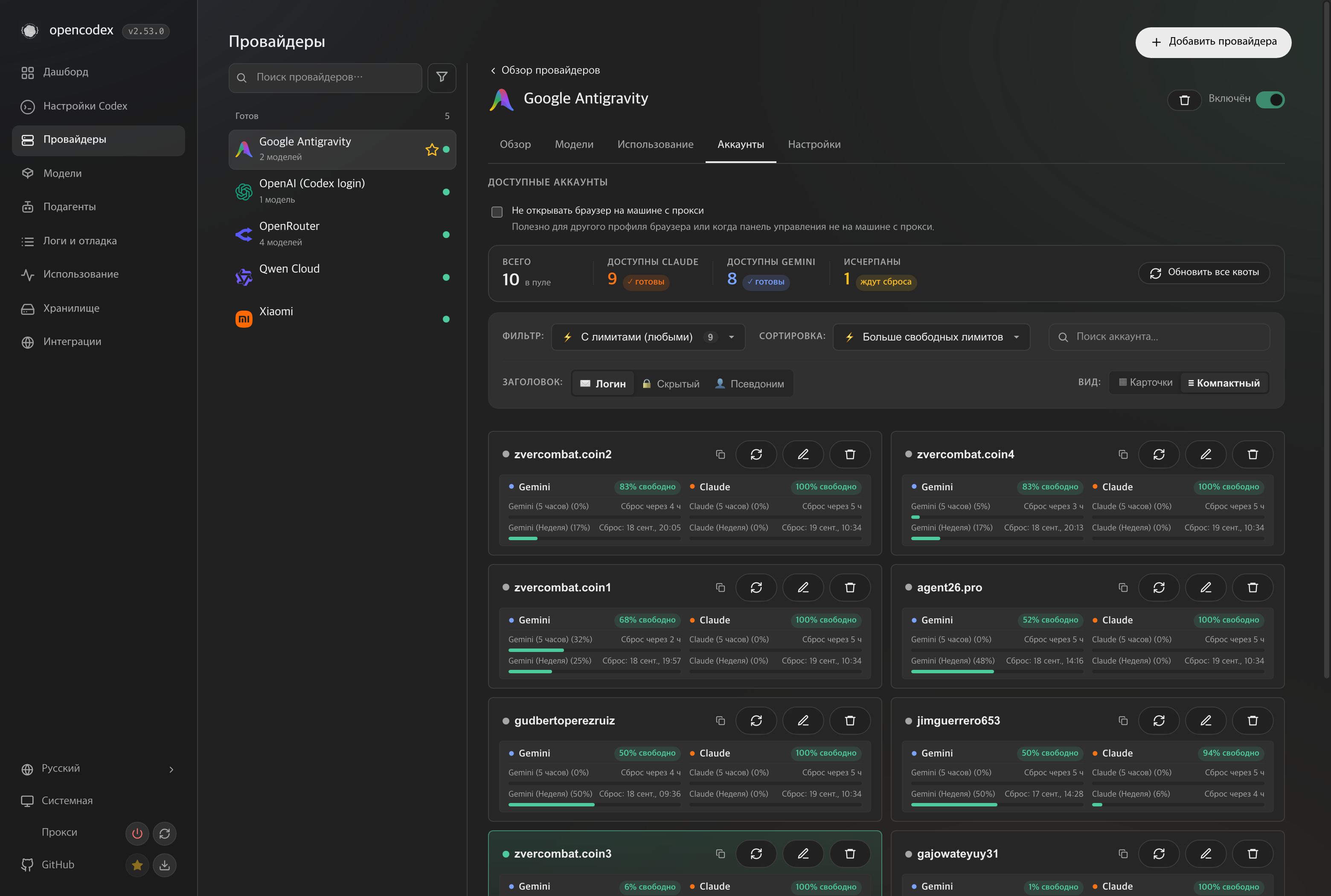Open the Фильтр dropdown 'С лимитами (любыми)'
The height and width of the screenshot is (896, 1331).
click(648, 337)
